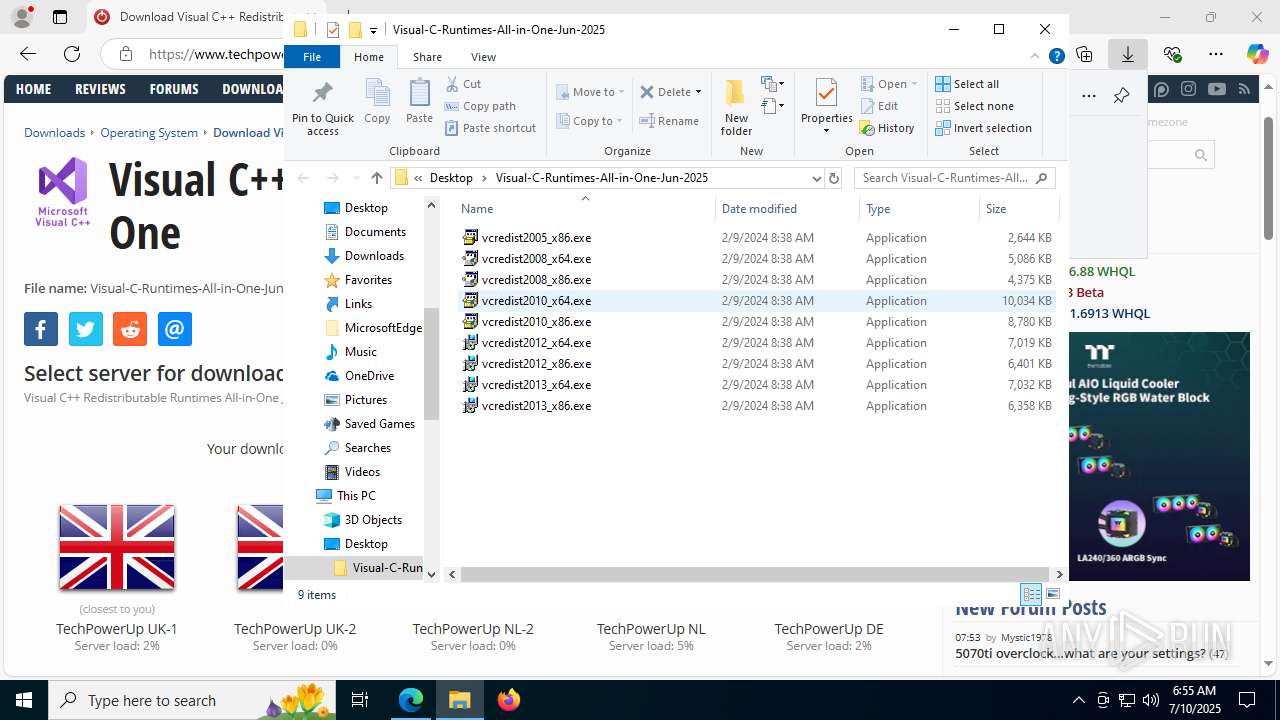Select the Home ribbon tab
The height and width of the screenshot is (720, 1280).
369,57
